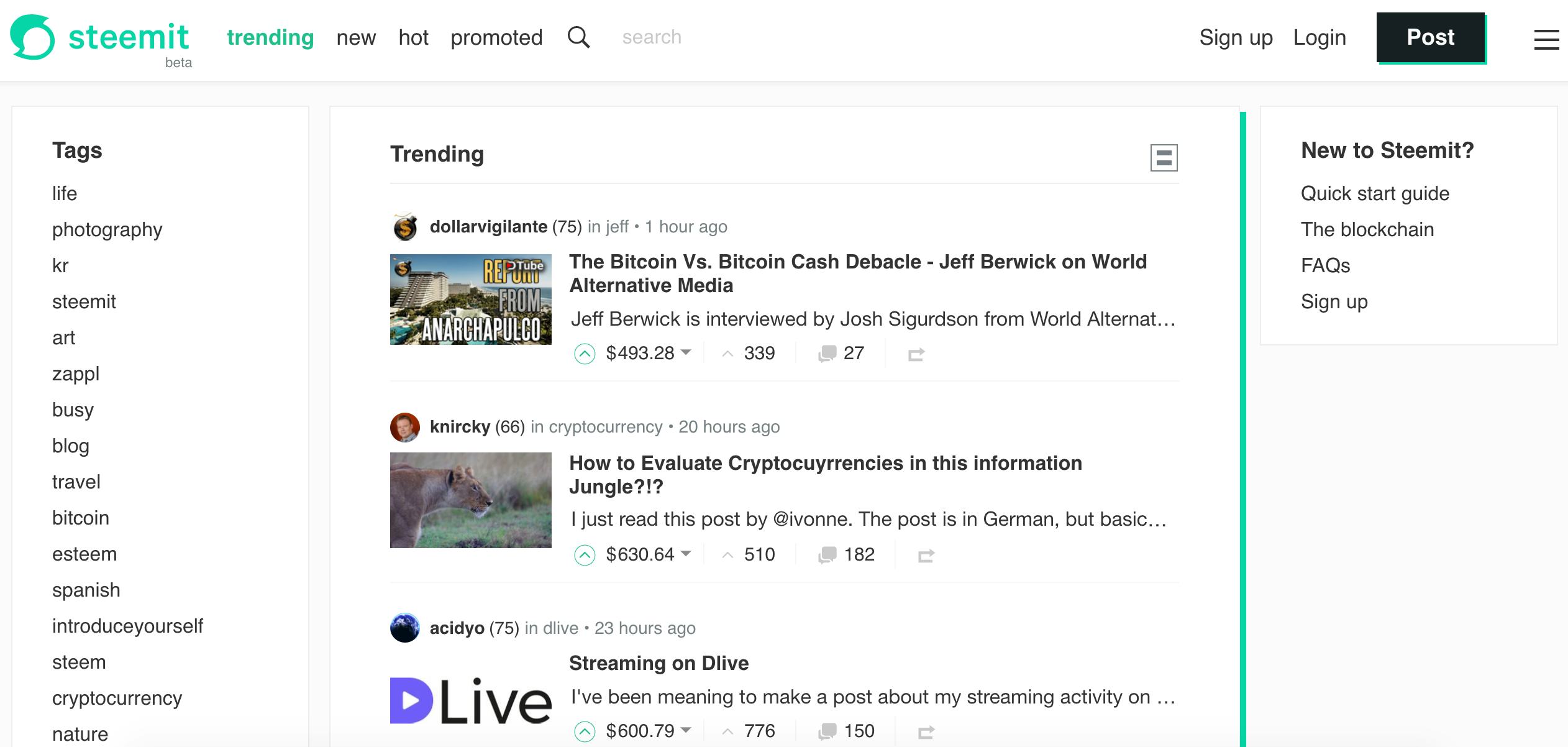
Task: Open the hamburger menu
Action: click(1546, 39)
